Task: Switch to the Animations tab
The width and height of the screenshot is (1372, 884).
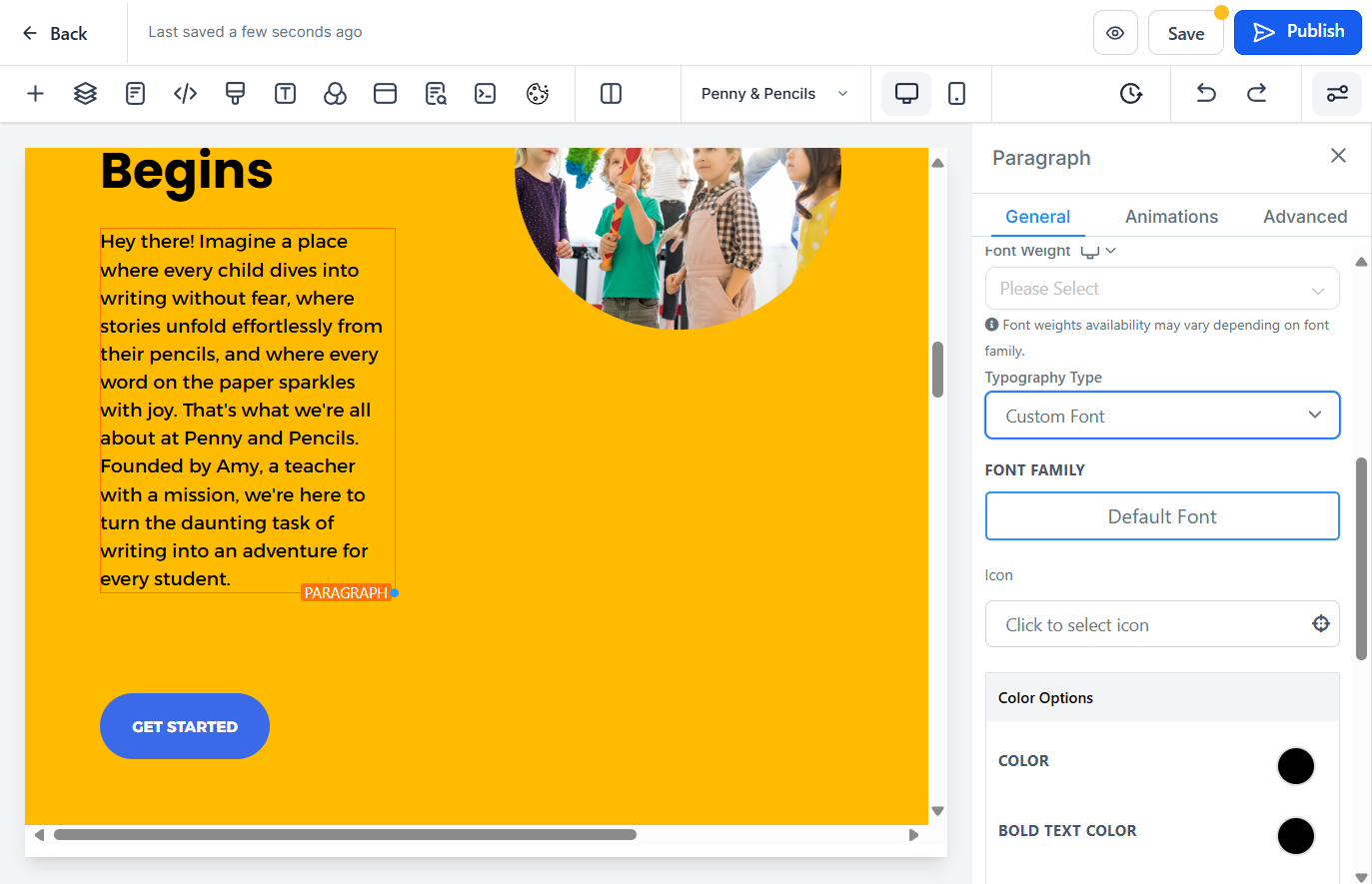Action: click(1171, 217)
